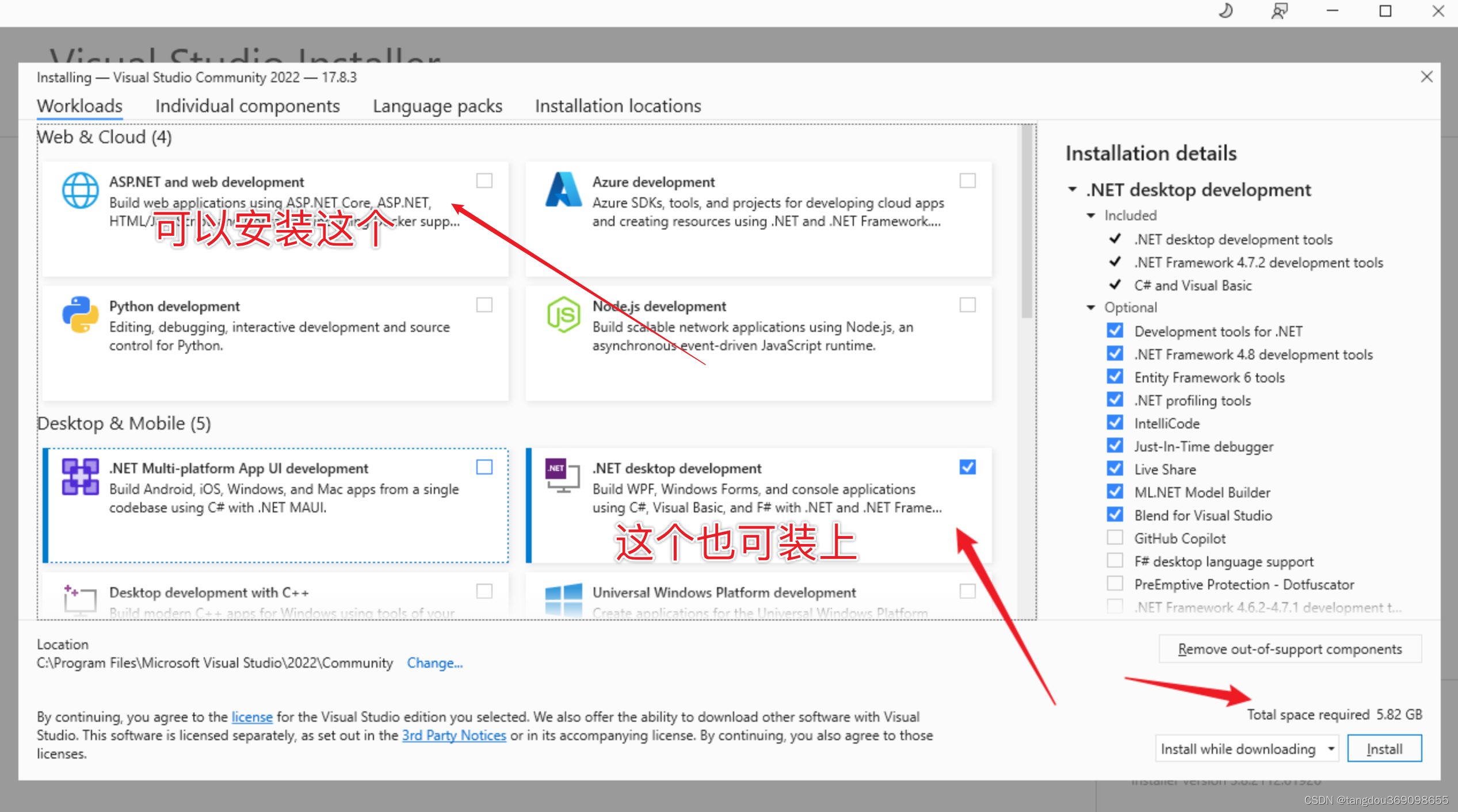
Task: Click the Azure development logo icon
Action: [x=563, y=189]
